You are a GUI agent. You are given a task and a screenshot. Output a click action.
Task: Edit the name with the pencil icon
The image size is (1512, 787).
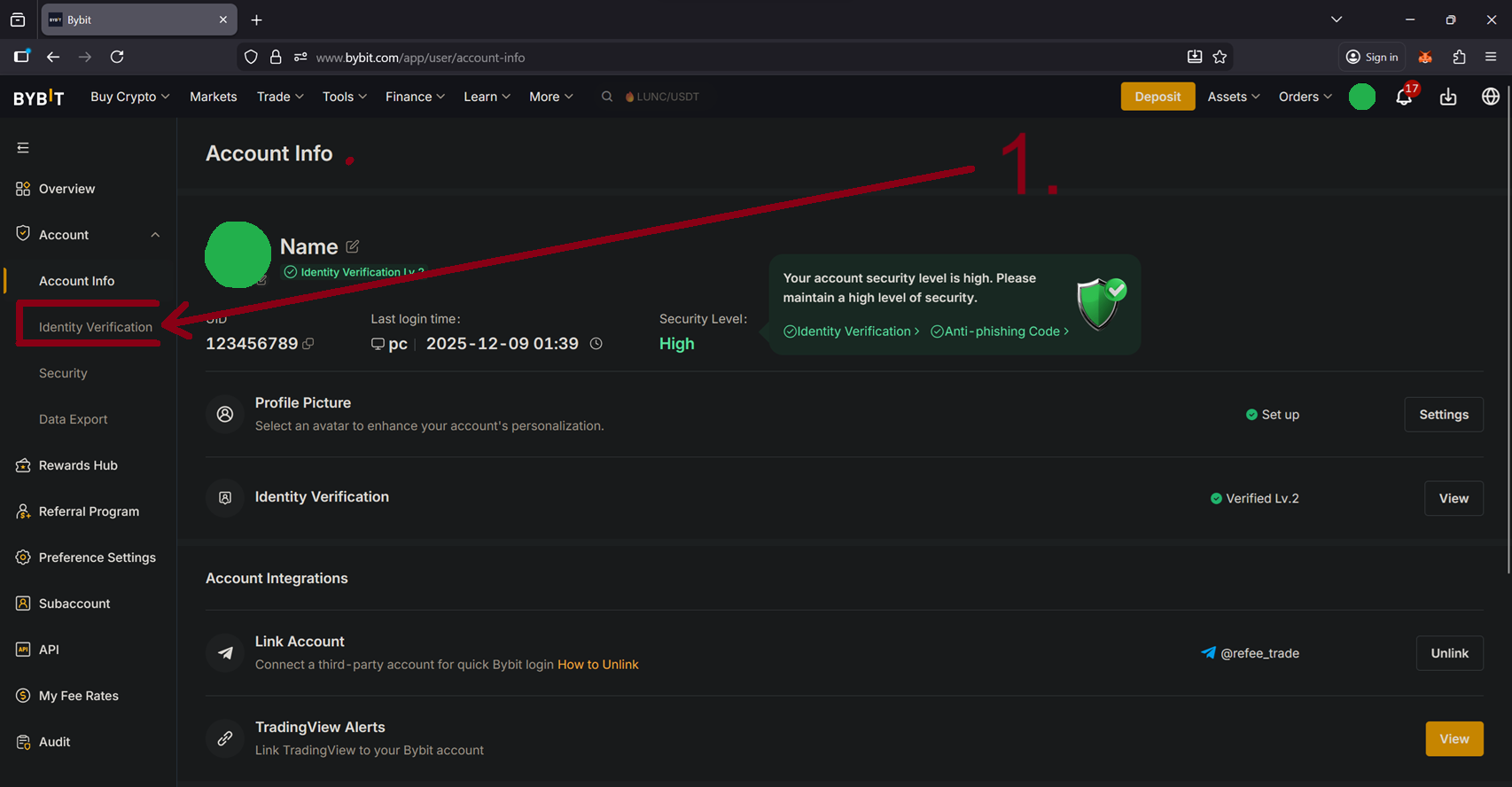[x=353, y=246]
